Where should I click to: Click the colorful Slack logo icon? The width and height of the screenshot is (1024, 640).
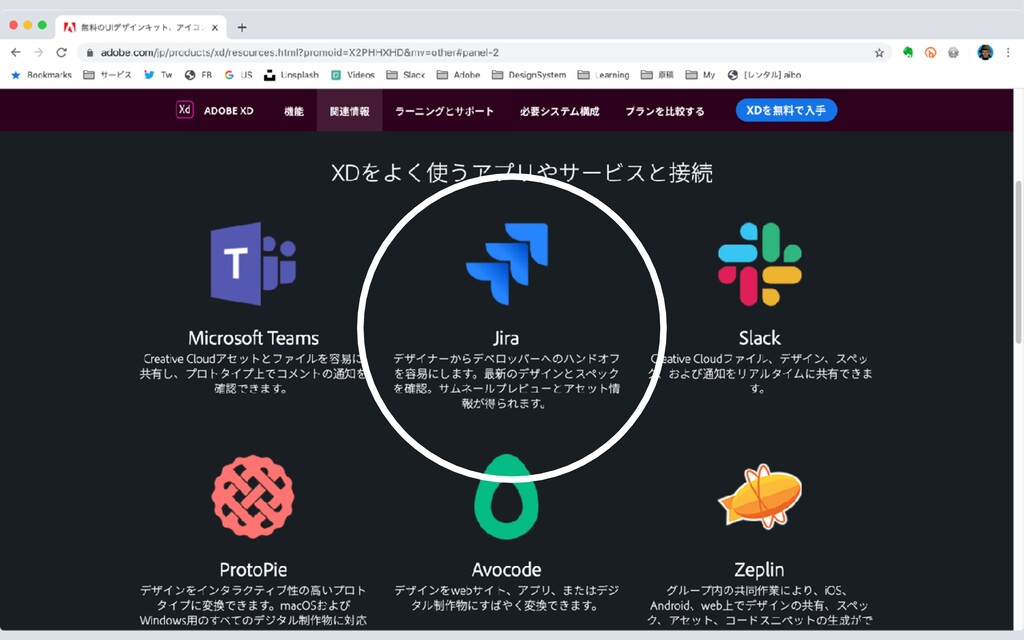[760, 264]
